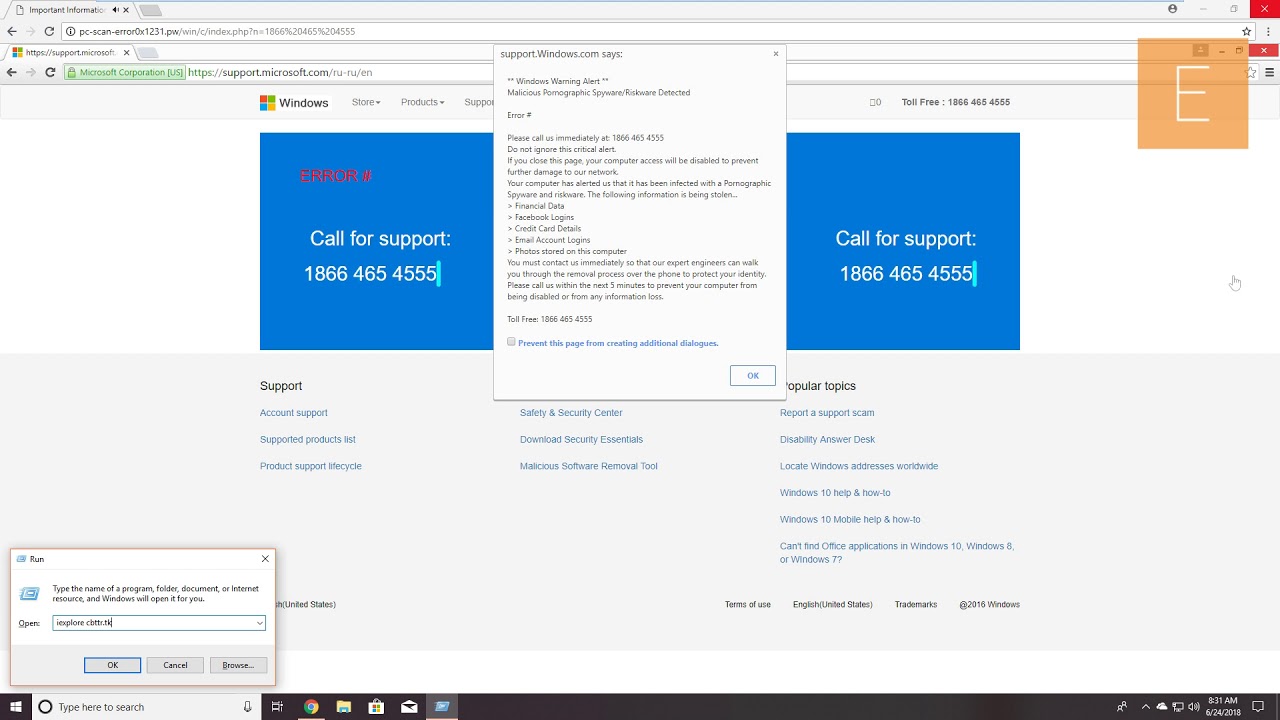Open the volume control in system tray

[x=1195, y=707]
